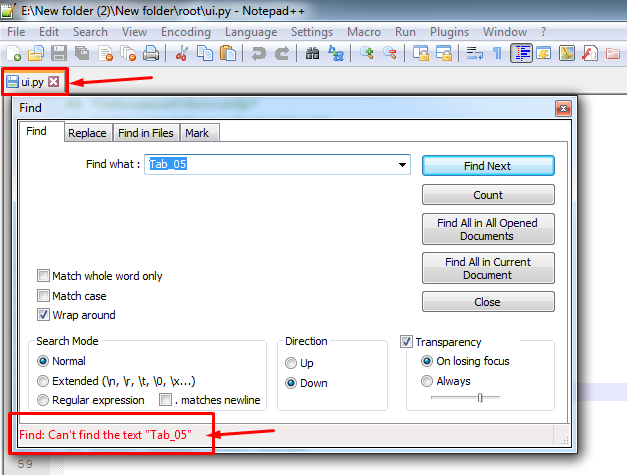Open the View menu
The height and width of the screenshot is (475, 627).
(134, 32)
